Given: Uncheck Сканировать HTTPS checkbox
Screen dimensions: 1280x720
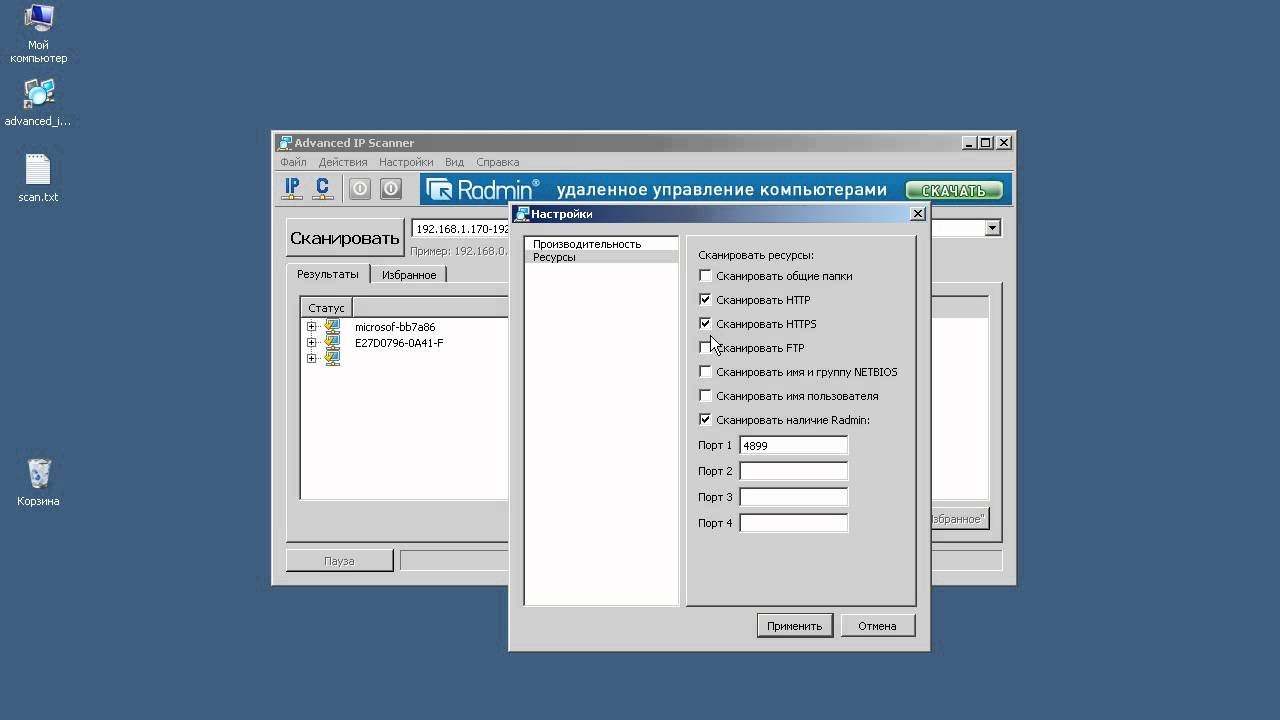Looking at the screenshot, I should [x=705, y=324].
